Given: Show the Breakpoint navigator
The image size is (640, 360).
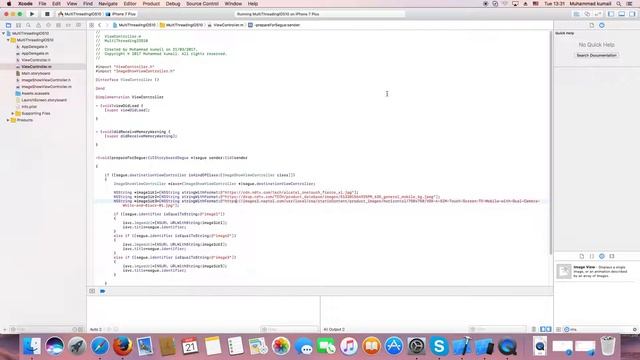Looking at the screenshot, I should (x=68, y=25).
